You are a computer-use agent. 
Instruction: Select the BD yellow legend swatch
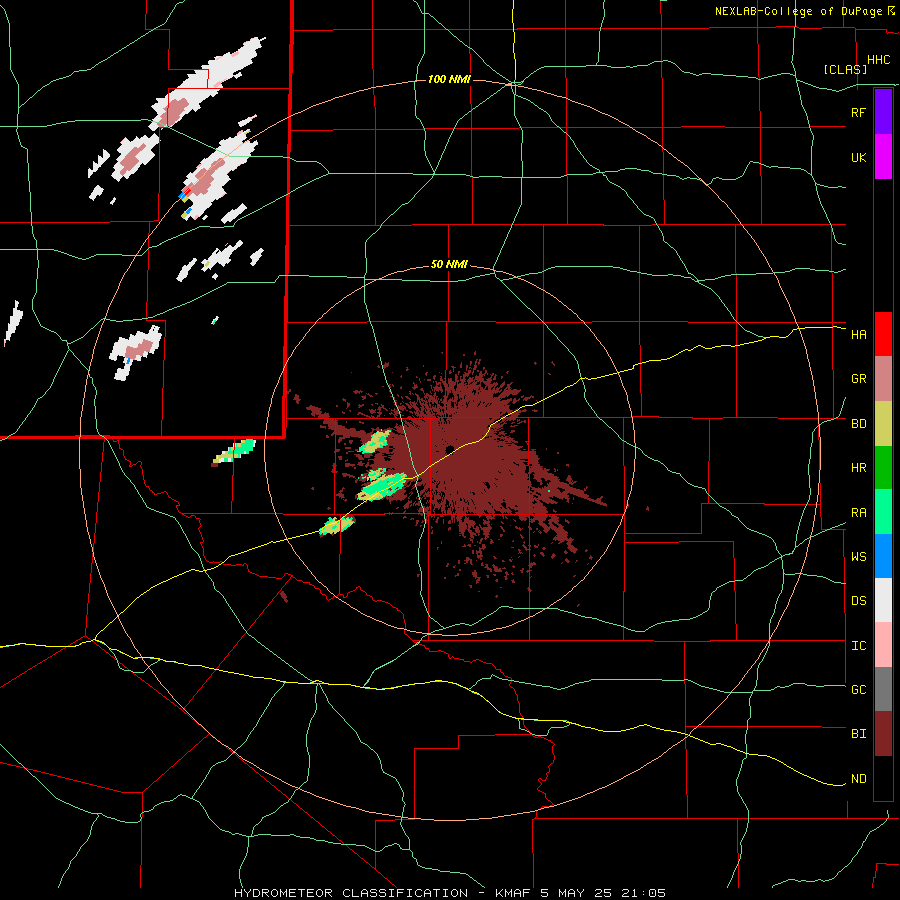883,424
